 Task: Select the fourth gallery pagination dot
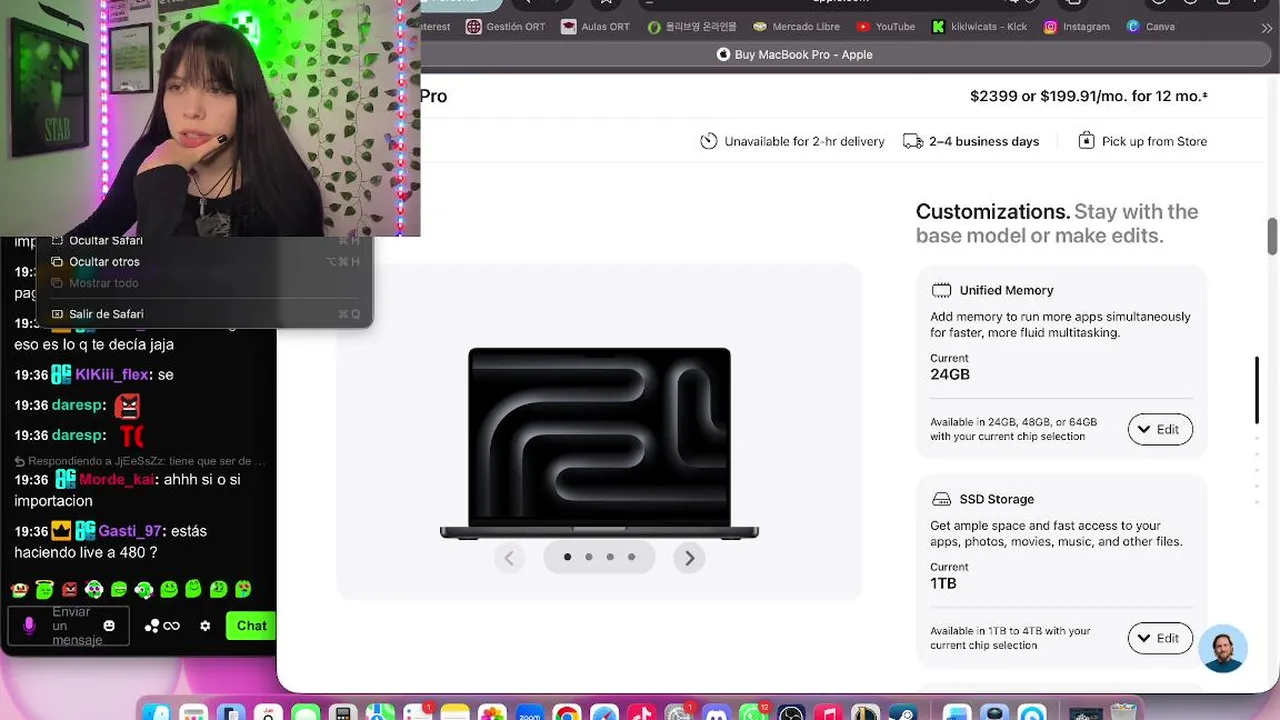tap(631, 557)
